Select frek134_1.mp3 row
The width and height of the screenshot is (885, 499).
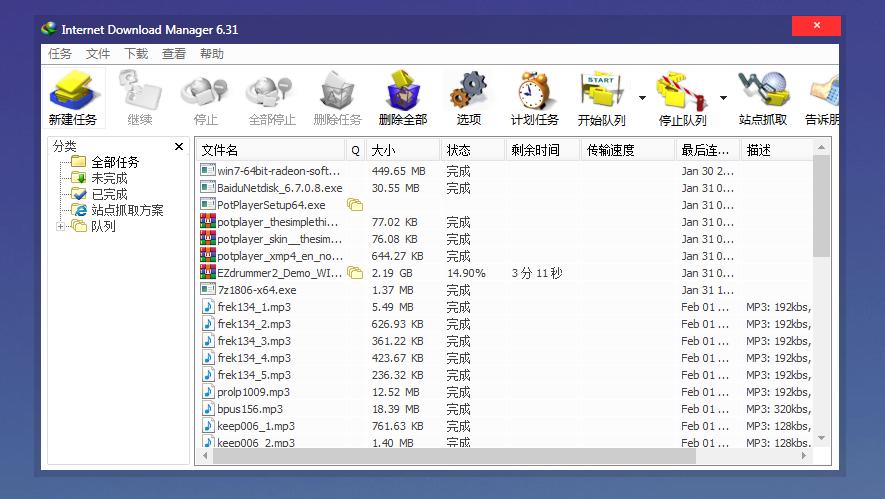tap(505, 307)
